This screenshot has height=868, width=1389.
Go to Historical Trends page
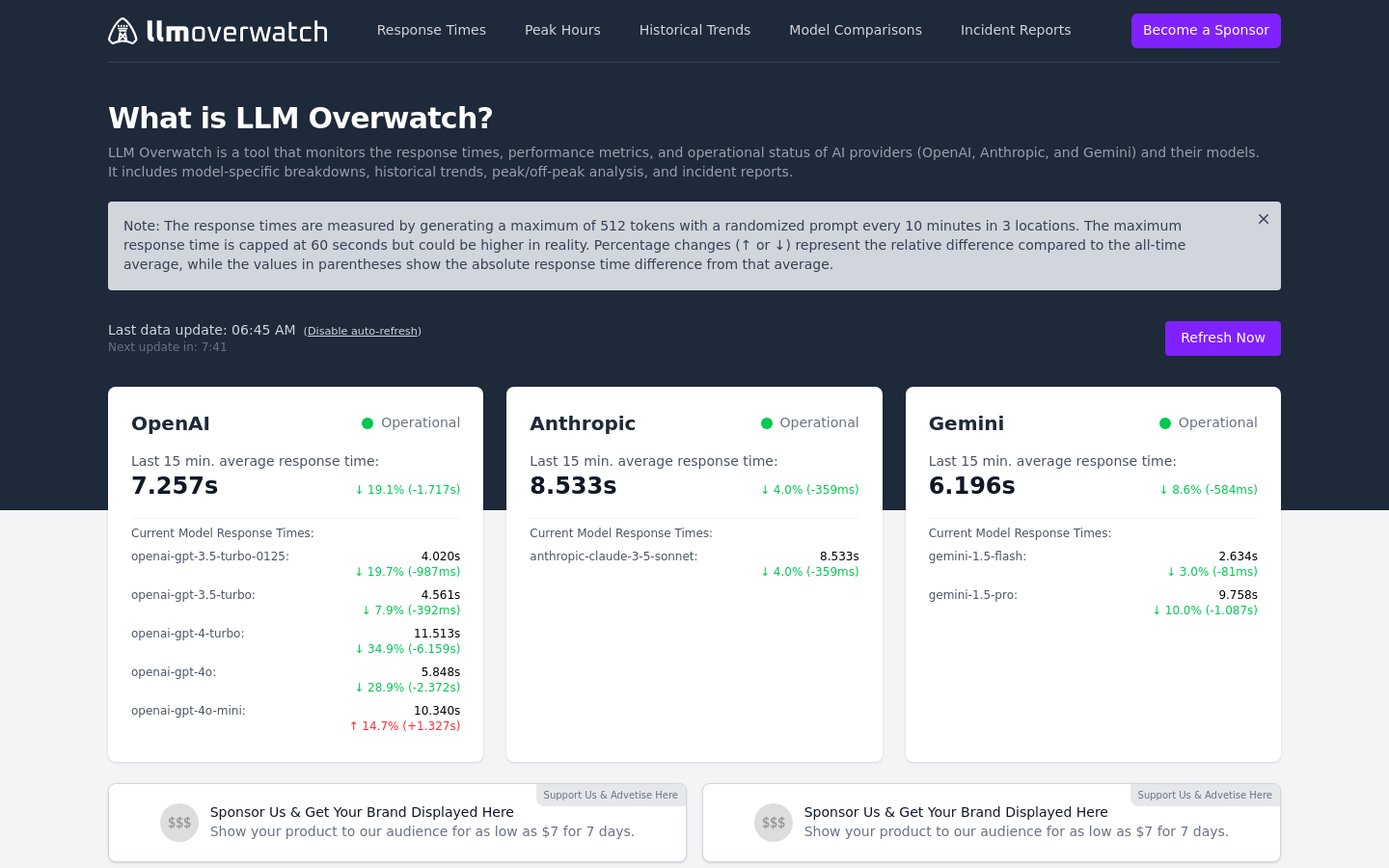(x=694, y=30)
